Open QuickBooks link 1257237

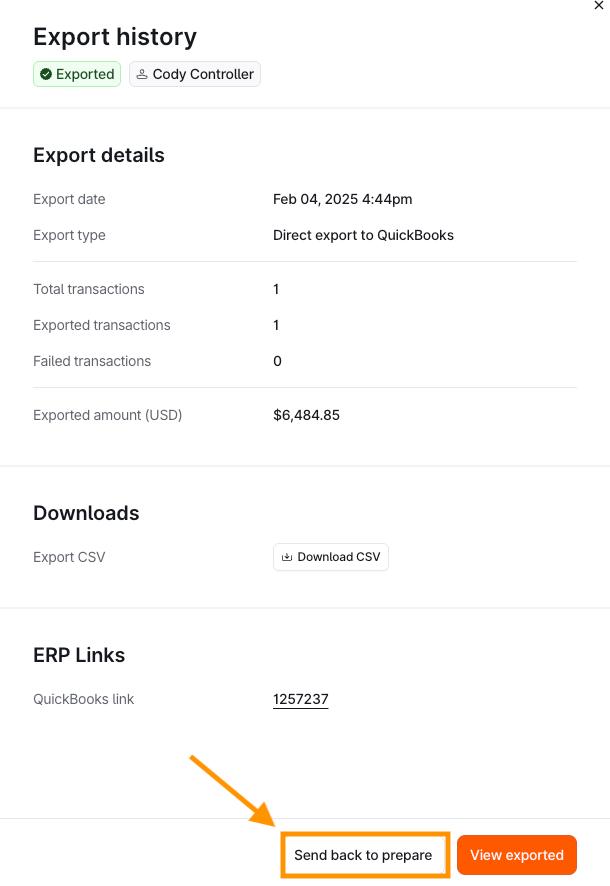(x=300, y=699)
